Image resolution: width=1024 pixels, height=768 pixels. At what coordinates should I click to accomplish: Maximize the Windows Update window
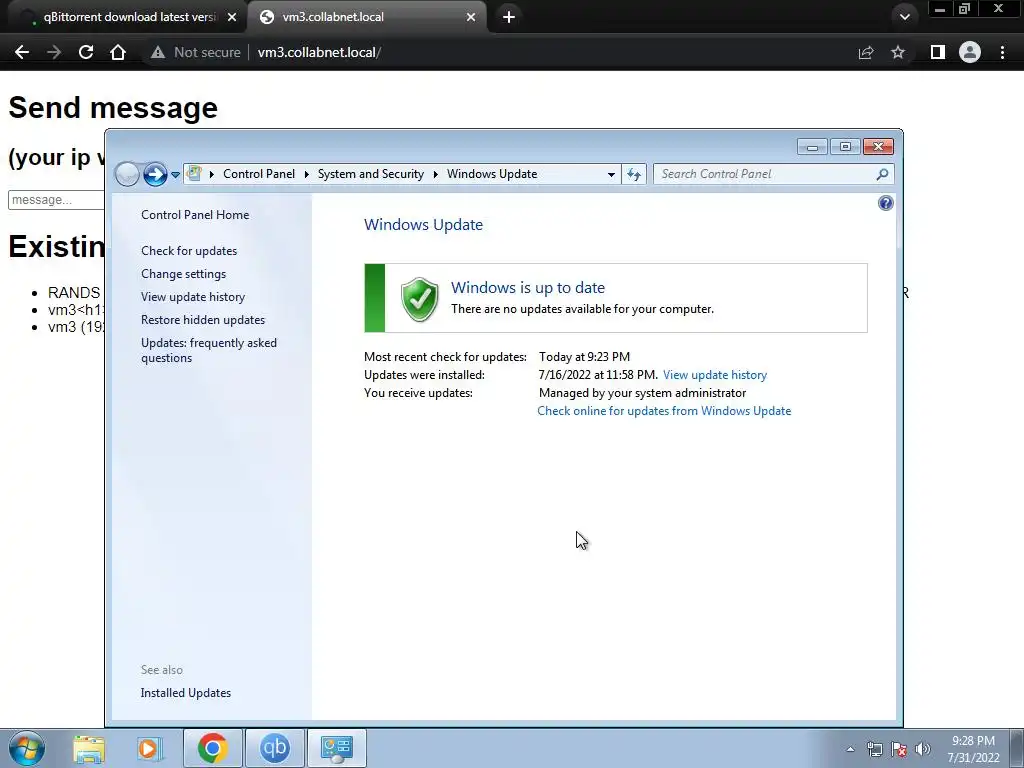point(845,147)
